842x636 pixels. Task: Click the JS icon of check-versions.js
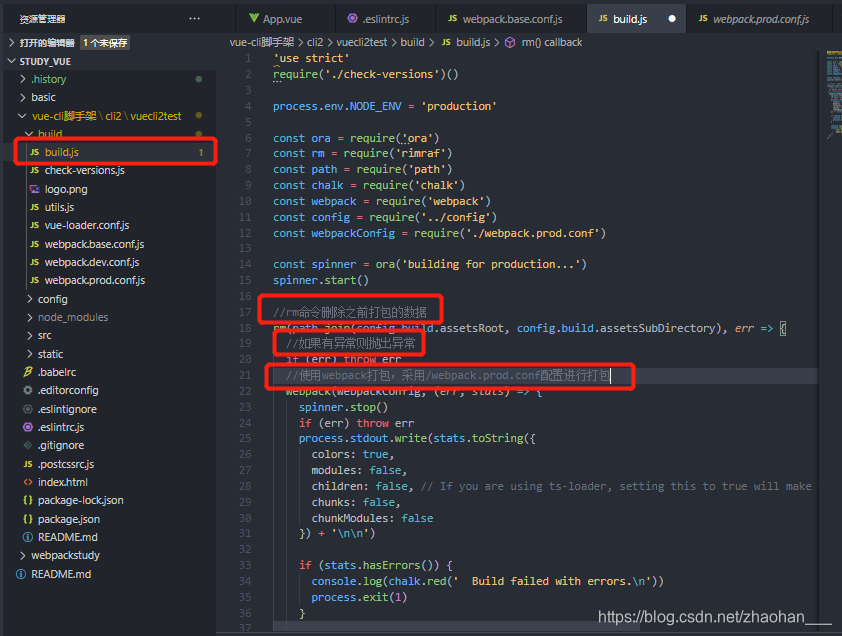(34, 170)
